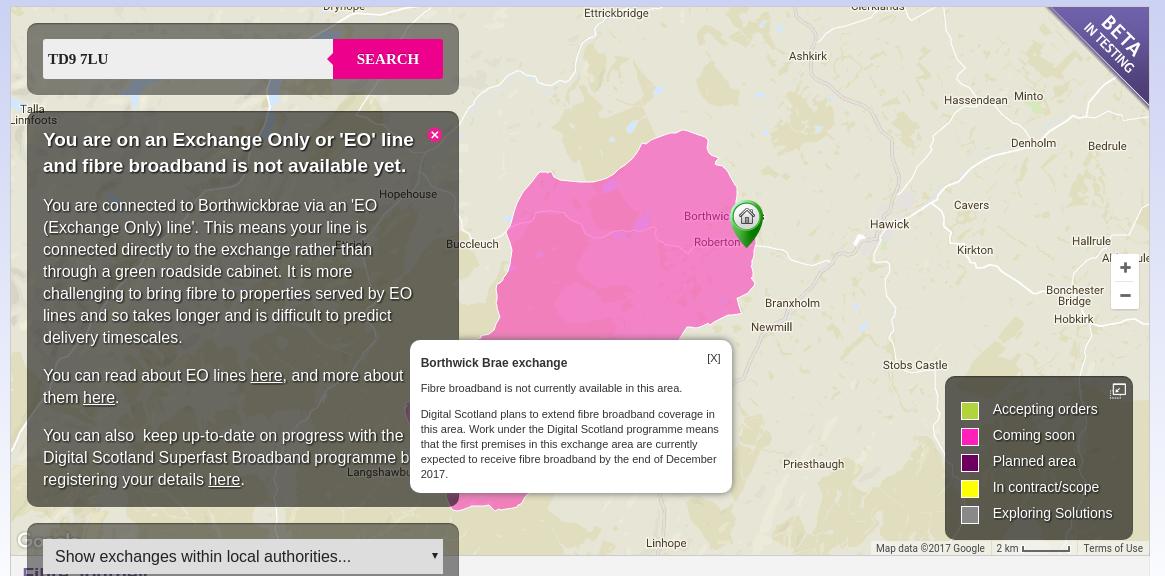Screen dimensions: 1165x576
Task: Click the Planned area purple swatch
Action: coord(970,462)
